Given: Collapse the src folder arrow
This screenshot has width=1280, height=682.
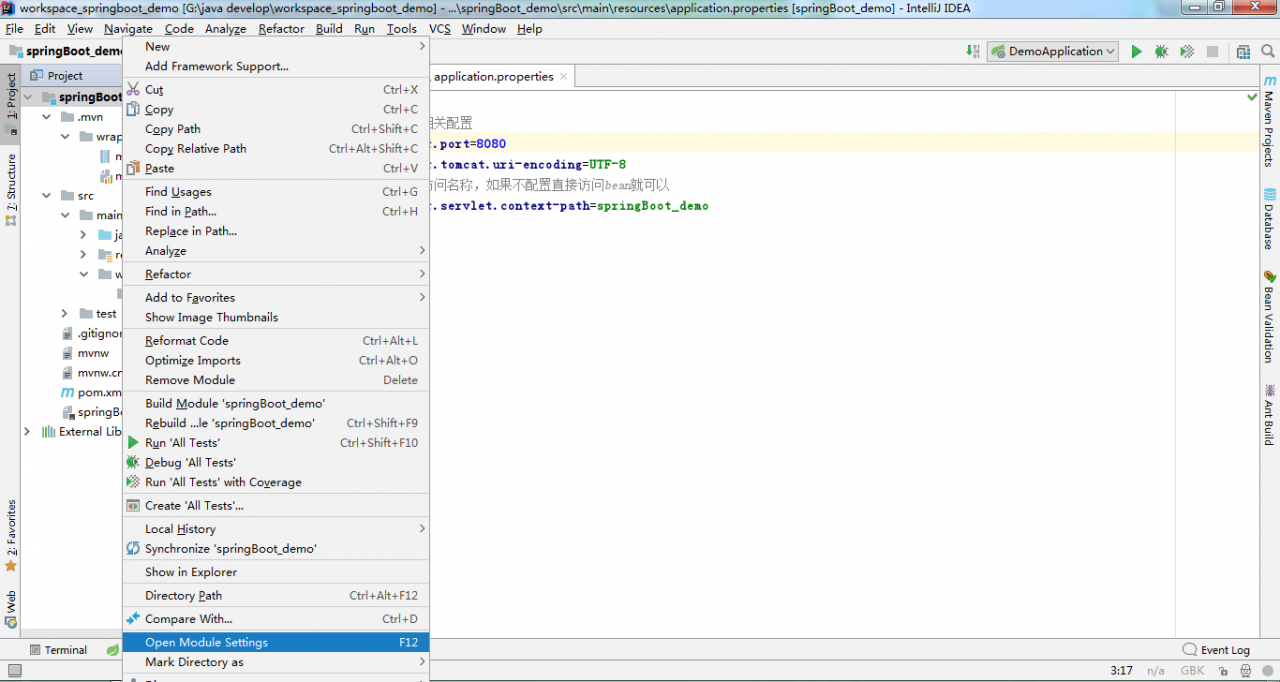Looking at the screenshot, I should point(46,196).
